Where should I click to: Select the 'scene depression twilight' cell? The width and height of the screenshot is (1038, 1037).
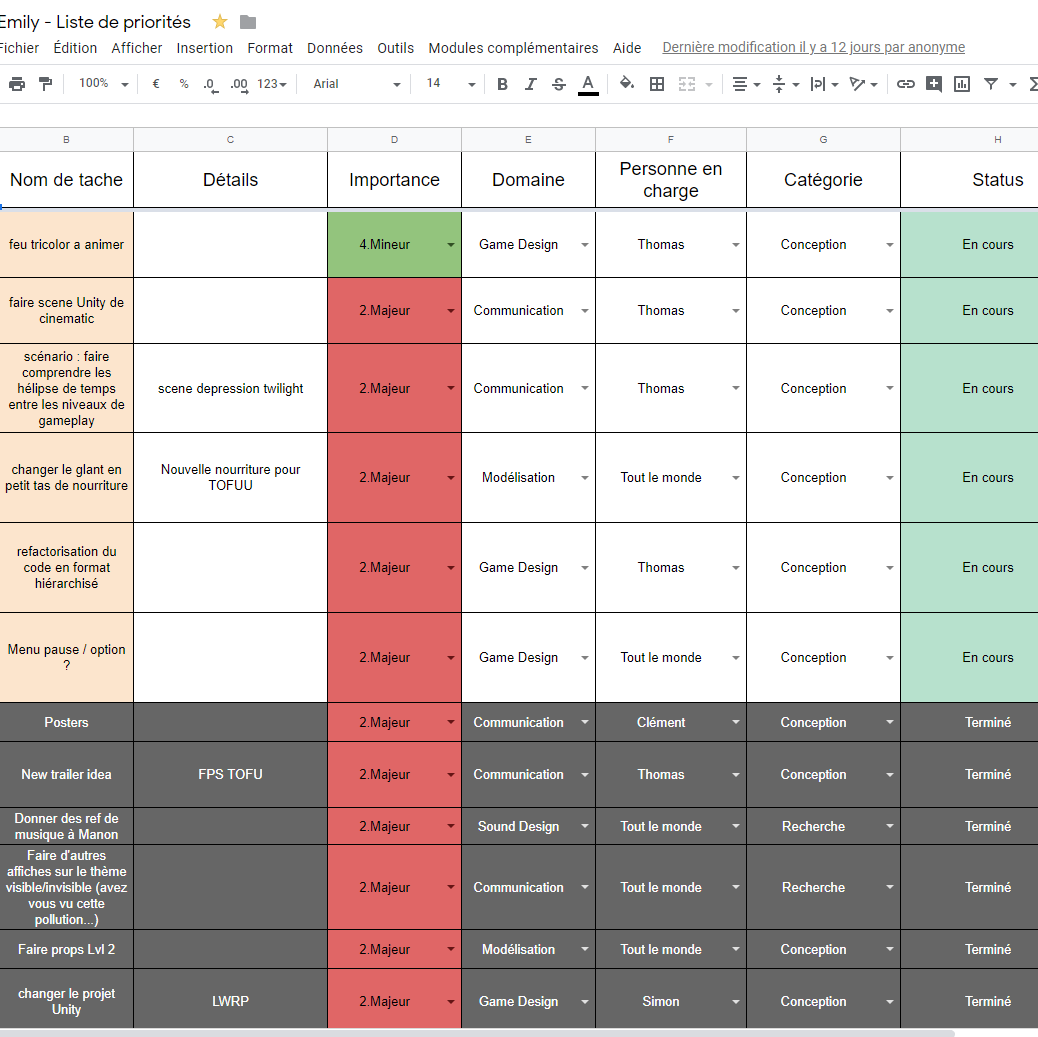click(x=230, y=388)
